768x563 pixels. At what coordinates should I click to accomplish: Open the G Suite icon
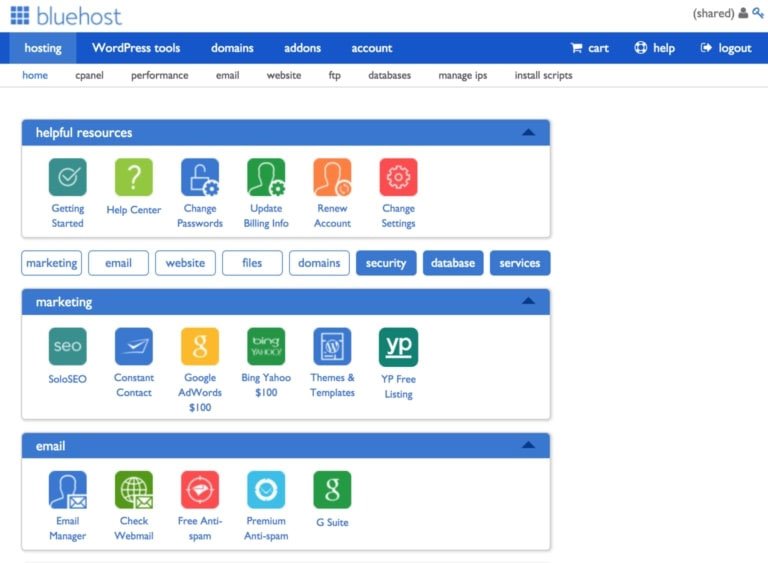332,490
